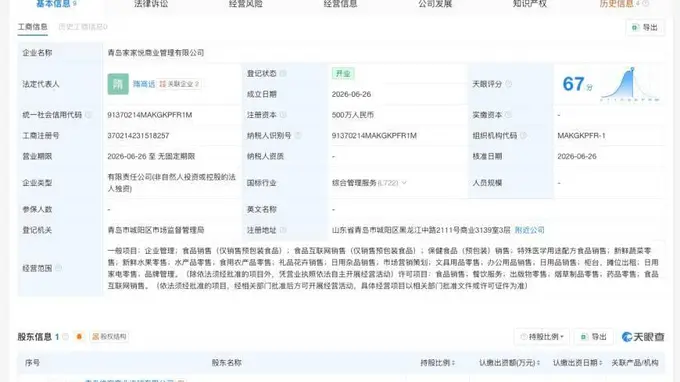Click the organization code MAKGKPFR-1

coord(581,136)
